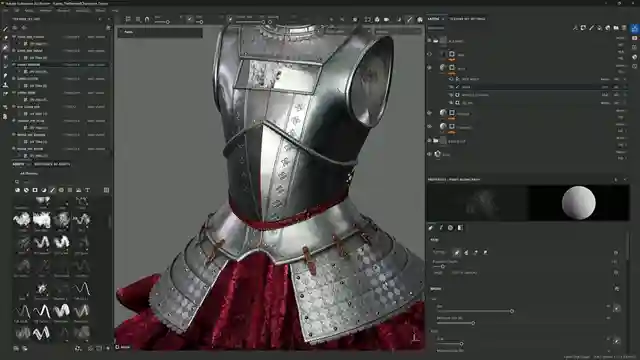The height and width of the screenshot is (360, 640).
Task: Filter assets by the fonts T icon
Action: pos(87,190)
